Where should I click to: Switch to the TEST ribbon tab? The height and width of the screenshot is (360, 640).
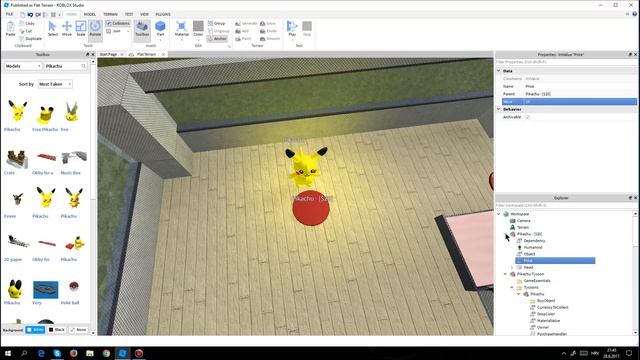(129, 14)
